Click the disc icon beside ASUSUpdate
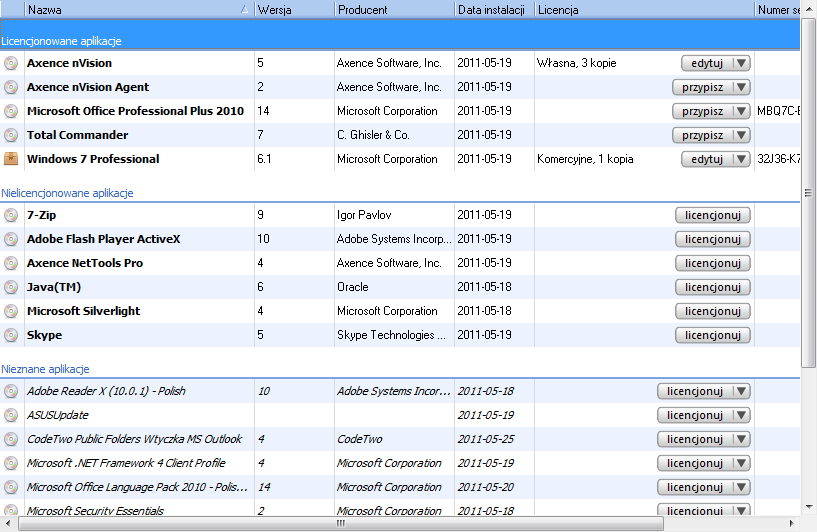The image size is (817, 532). point(11,415)
